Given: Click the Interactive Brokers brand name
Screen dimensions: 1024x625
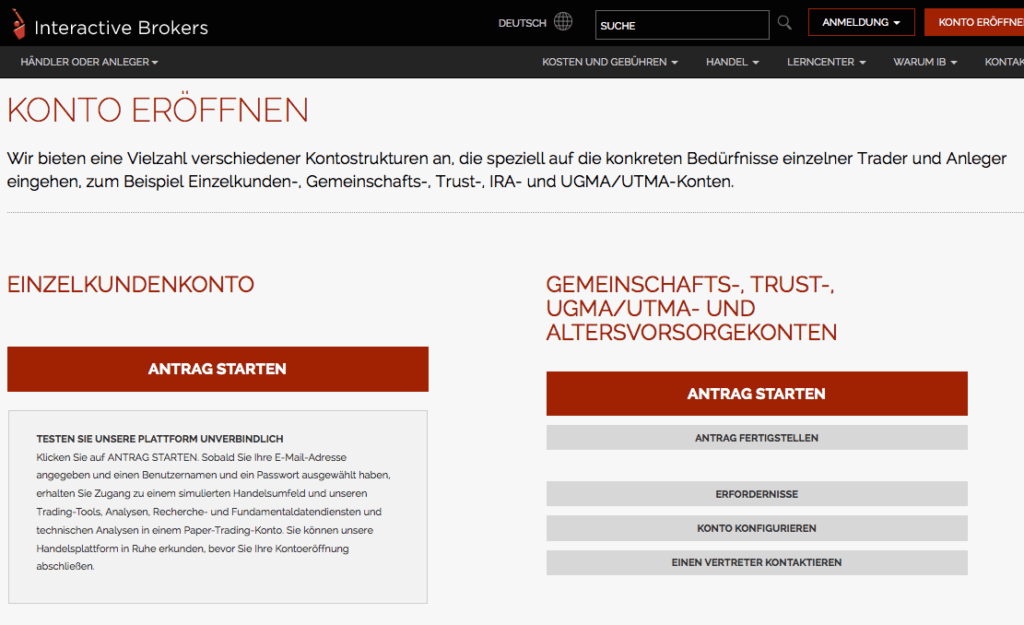Looking at the screenshot, I should click(121, 27).
